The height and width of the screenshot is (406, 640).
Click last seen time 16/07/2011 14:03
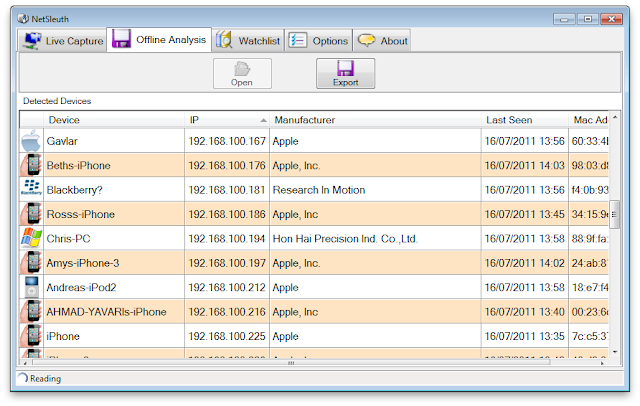point(524,165)
